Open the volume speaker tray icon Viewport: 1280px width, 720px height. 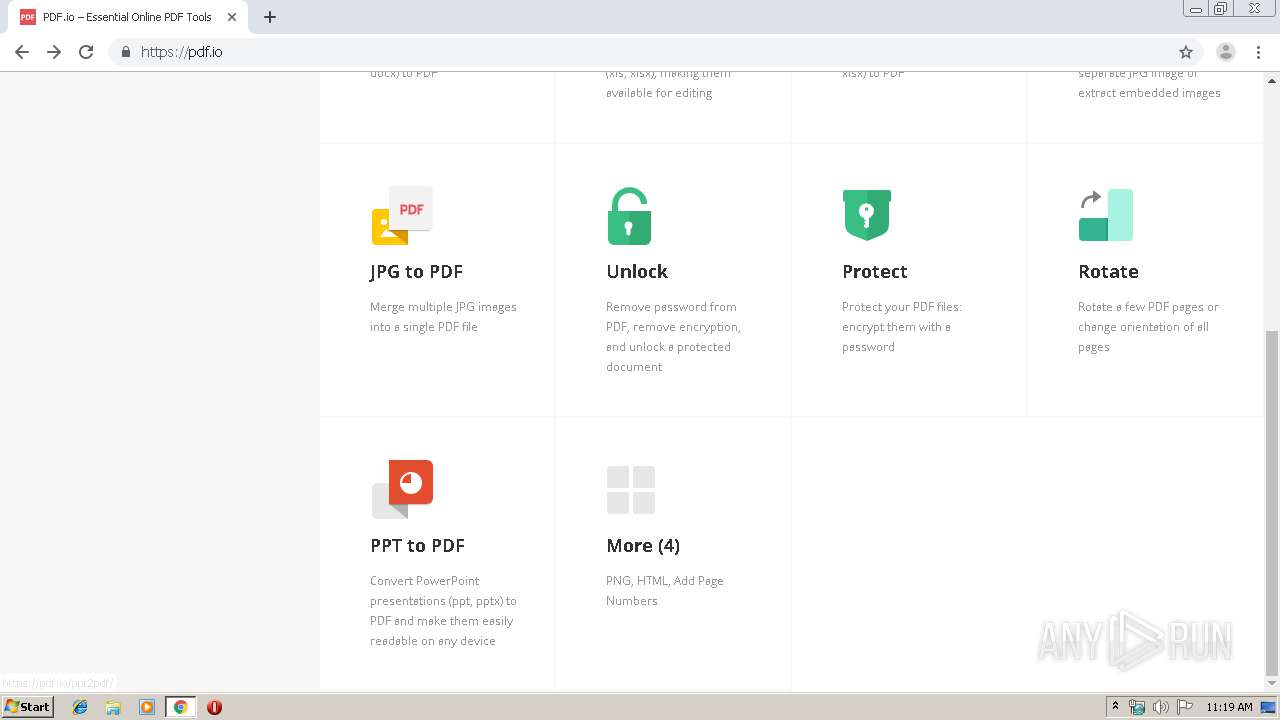pyautogui.click(x=1160, y=707)
